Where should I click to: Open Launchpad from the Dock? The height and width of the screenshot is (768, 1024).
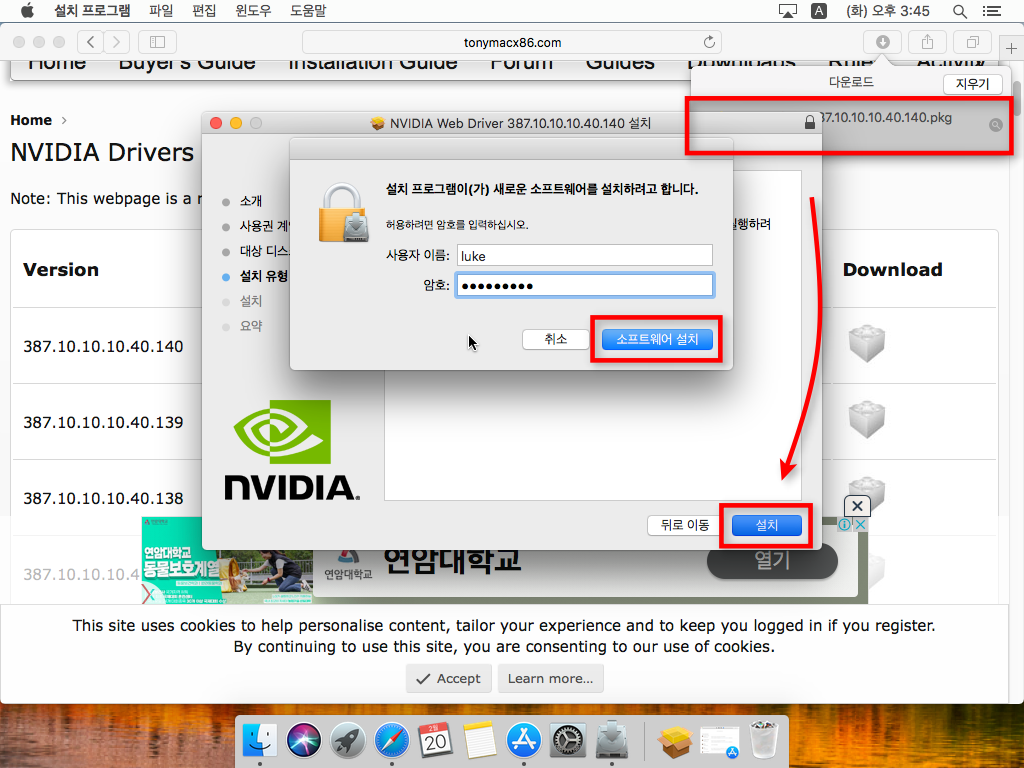click(347, 741)
